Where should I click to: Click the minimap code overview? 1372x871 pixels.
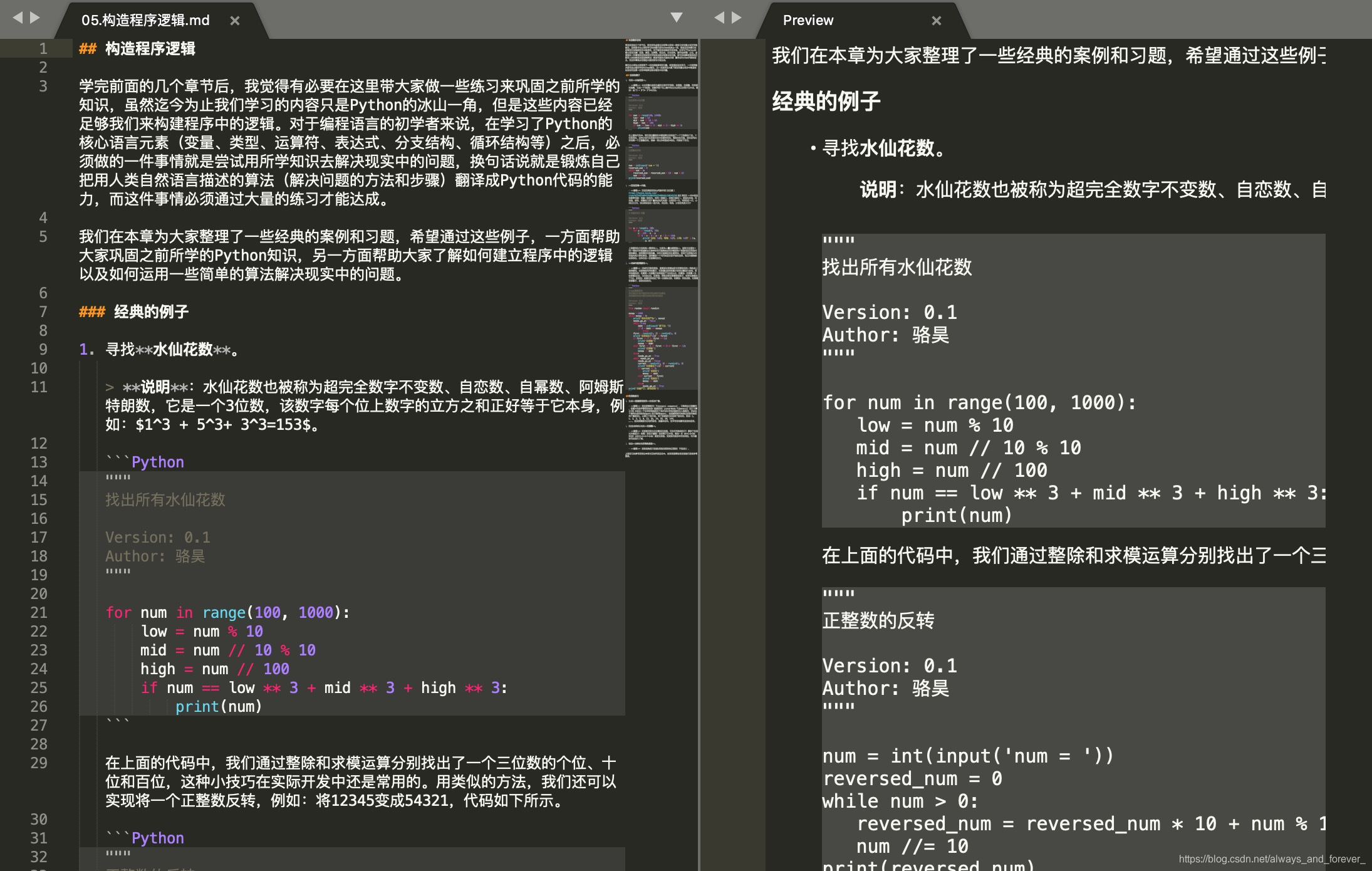(x=662, y=251)
